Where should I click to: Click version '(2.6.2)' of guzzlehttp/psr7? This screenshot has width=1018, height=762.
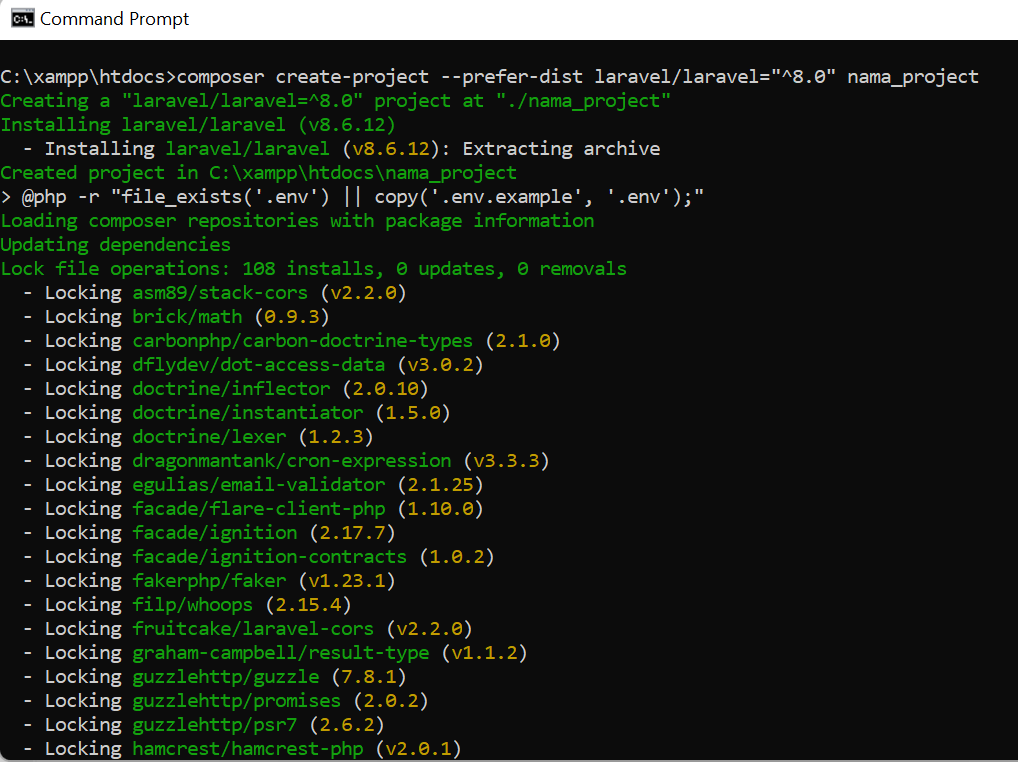click(347, 726)
